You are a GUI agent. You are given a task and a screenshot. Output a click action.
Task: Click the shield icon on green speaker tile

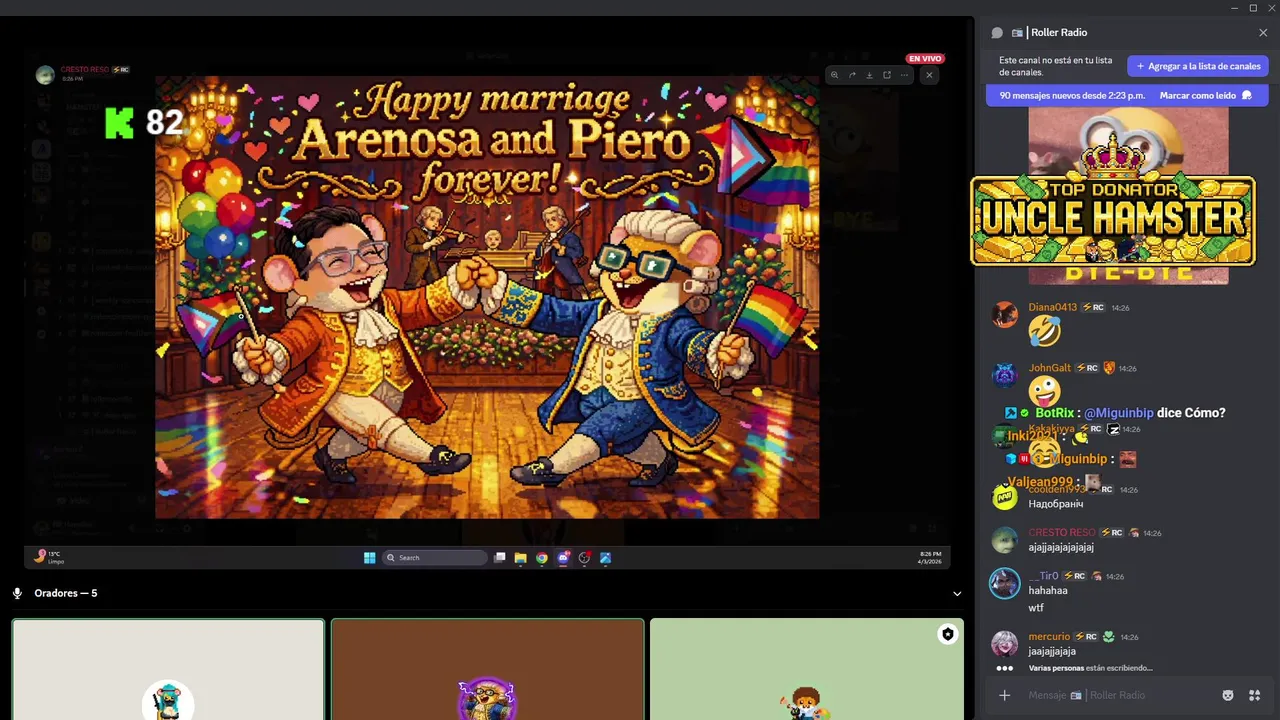(x=948, y=634)
